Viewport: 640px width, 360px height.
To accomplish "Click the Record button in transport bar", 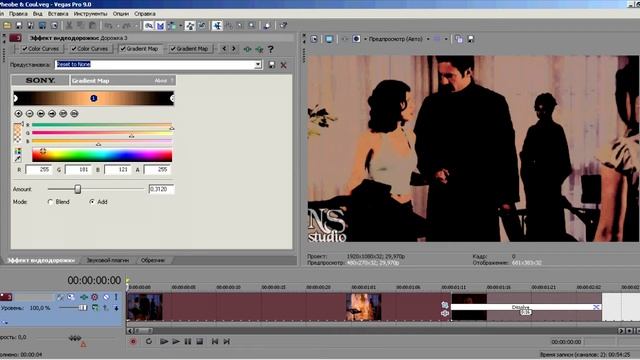I will (x=133, y=341).
